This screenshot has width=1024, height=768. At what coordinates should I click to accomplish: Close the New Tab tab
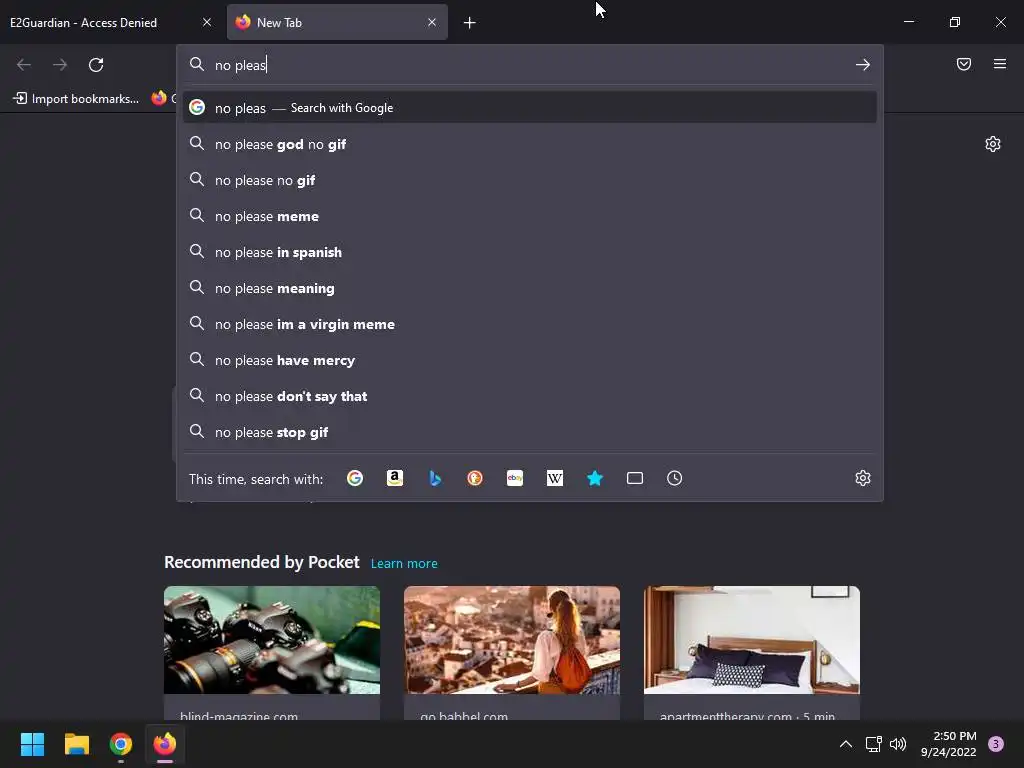tap(432, 22)
